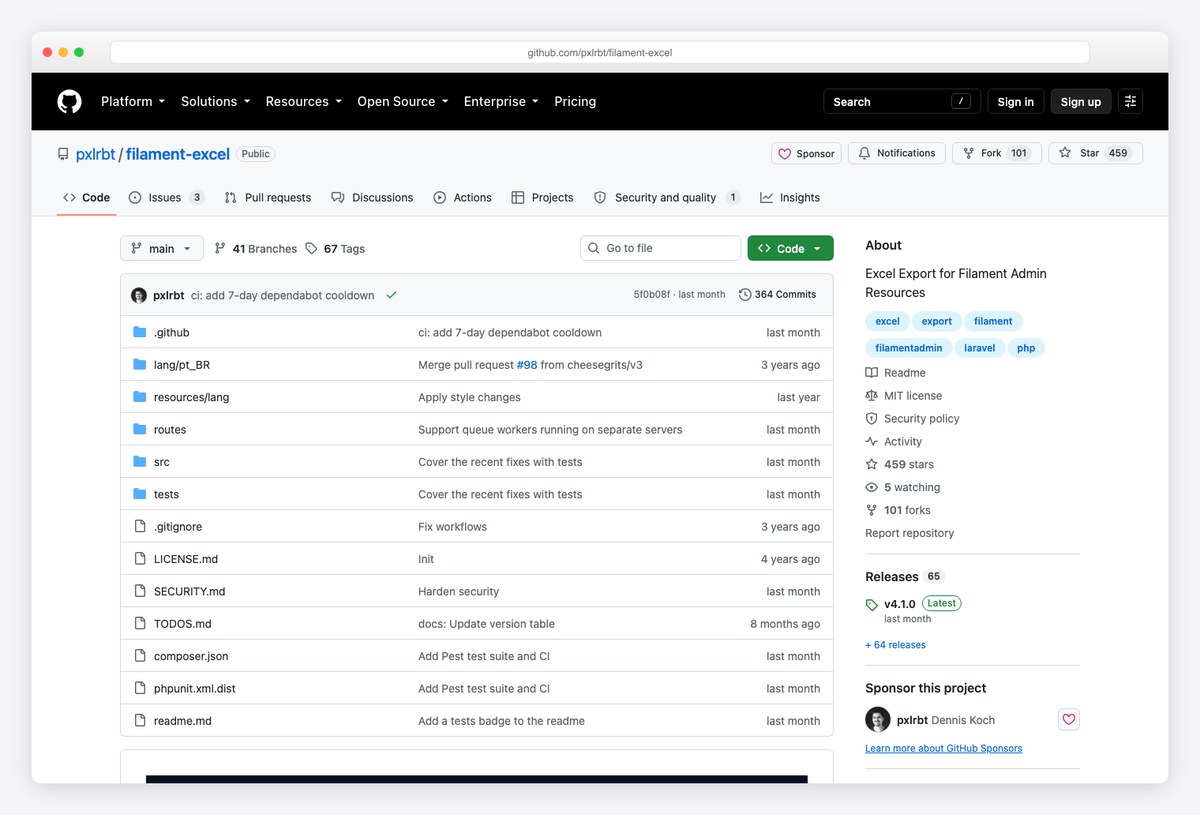View the 41 Branches link

255,248
